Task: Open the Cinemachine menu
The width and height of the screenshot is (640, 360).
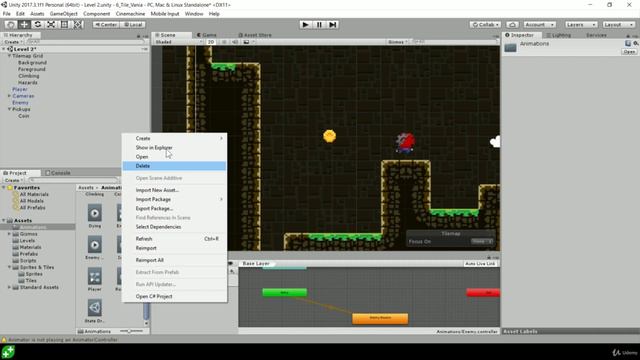Action: pyautogui.click(x=130, y=14)
